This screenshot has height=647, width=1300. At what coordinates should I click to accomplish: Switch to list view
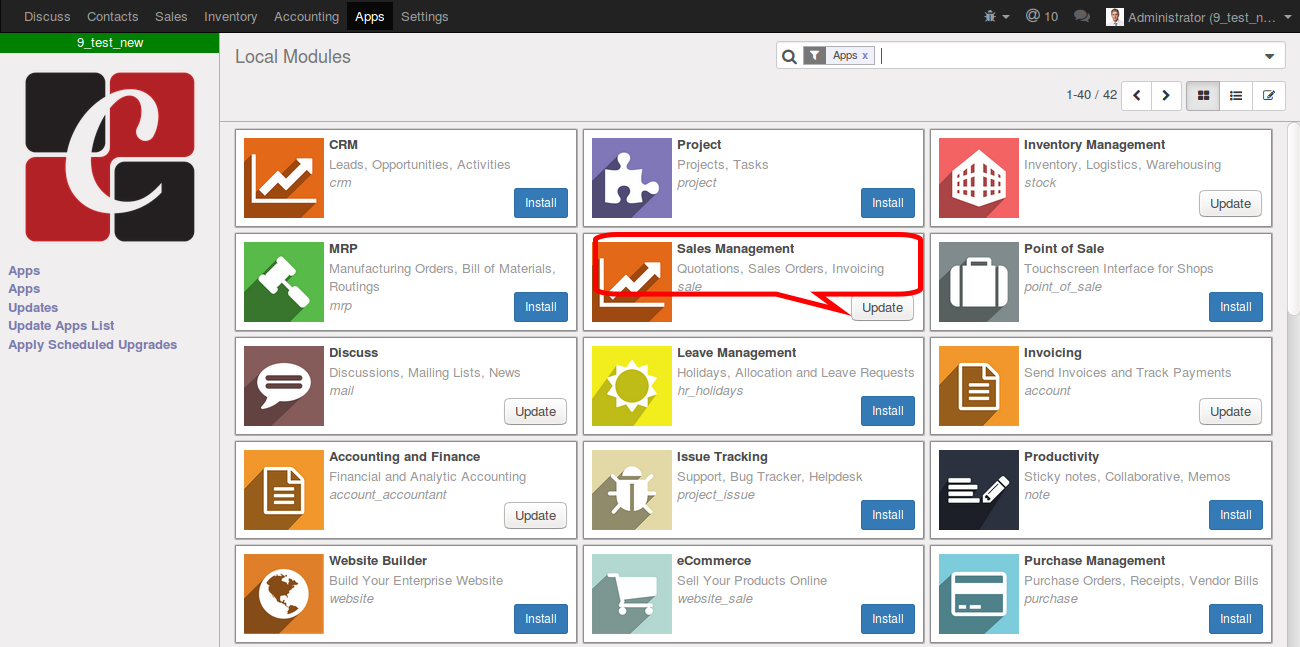[x=1236, y=96]
